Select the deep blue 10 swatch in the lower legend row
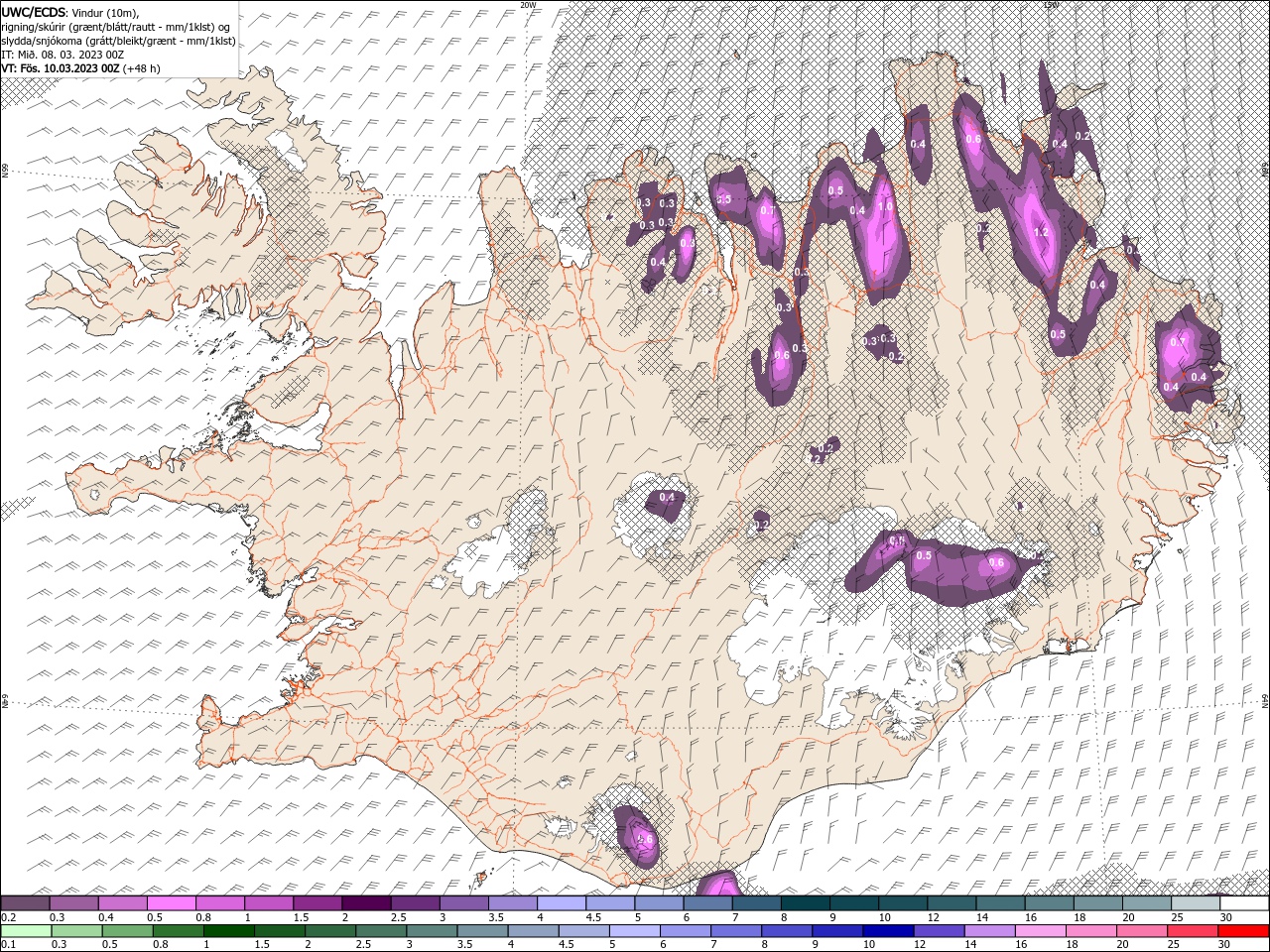 point(889,931)
